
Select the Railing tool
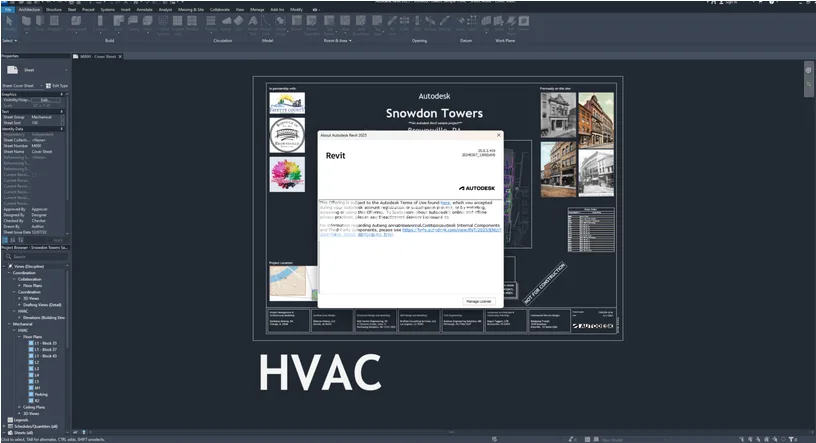point(211,22)
